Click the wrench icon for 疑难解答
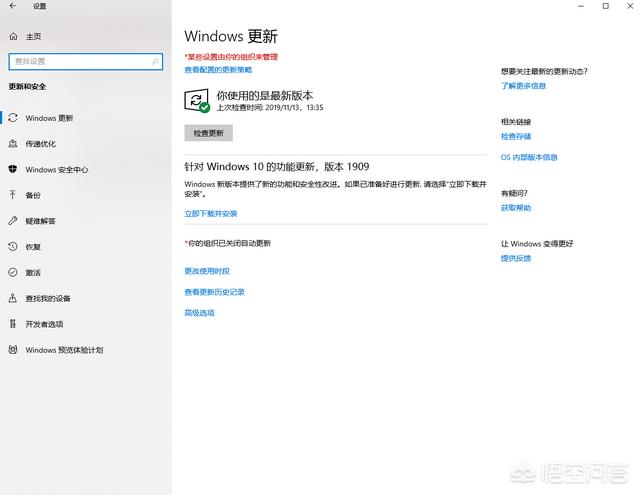This screenshot has height=495, width=640. tap(13, 221)
